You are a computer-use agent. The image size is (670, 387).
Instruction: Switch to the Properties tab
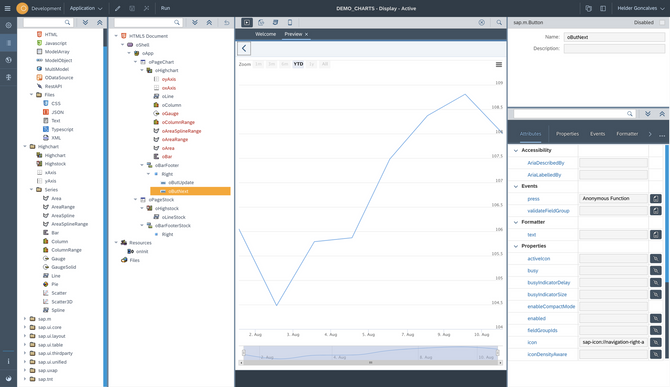(x=567, y=134)
